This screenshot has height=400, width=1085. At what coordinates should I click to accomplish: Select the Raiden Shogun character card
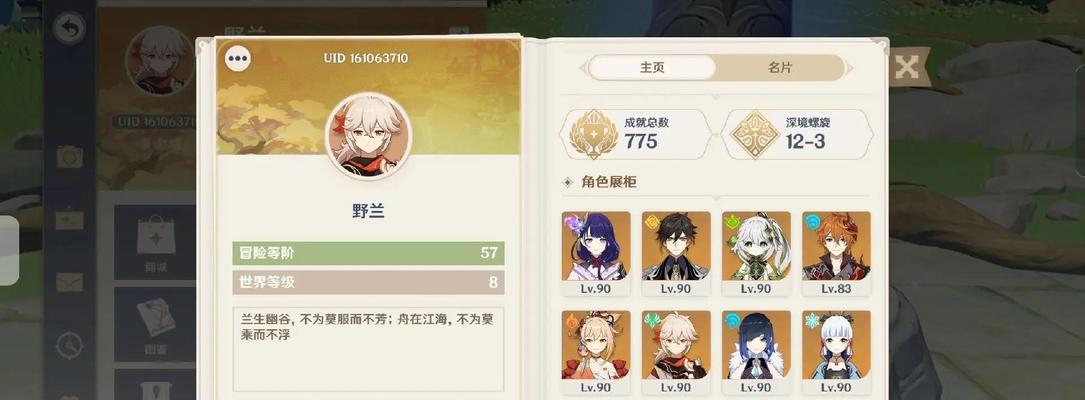point(596,254)
